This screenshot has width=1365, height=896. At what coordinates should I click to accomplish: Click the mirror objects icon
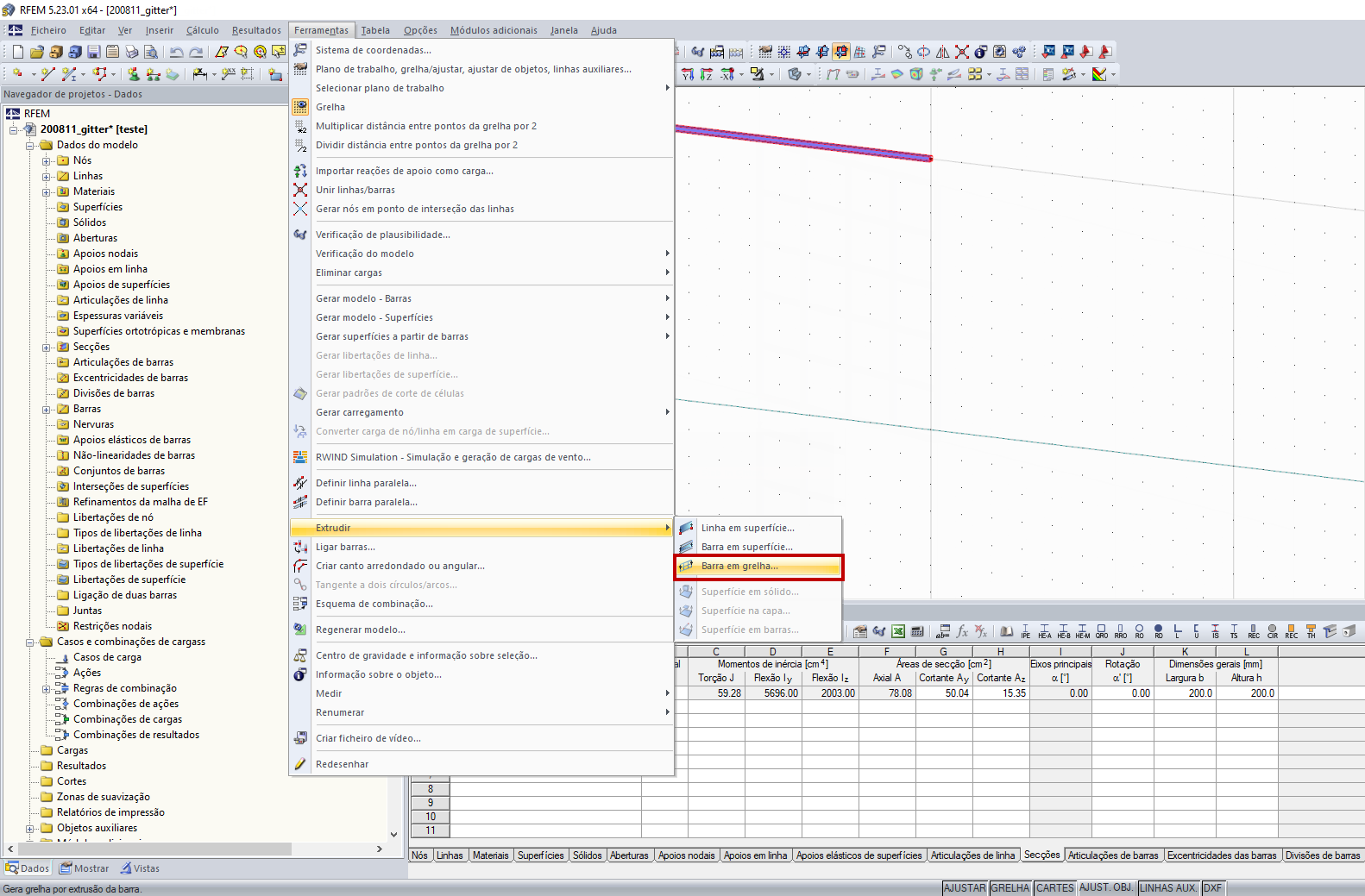pos(943,52)
